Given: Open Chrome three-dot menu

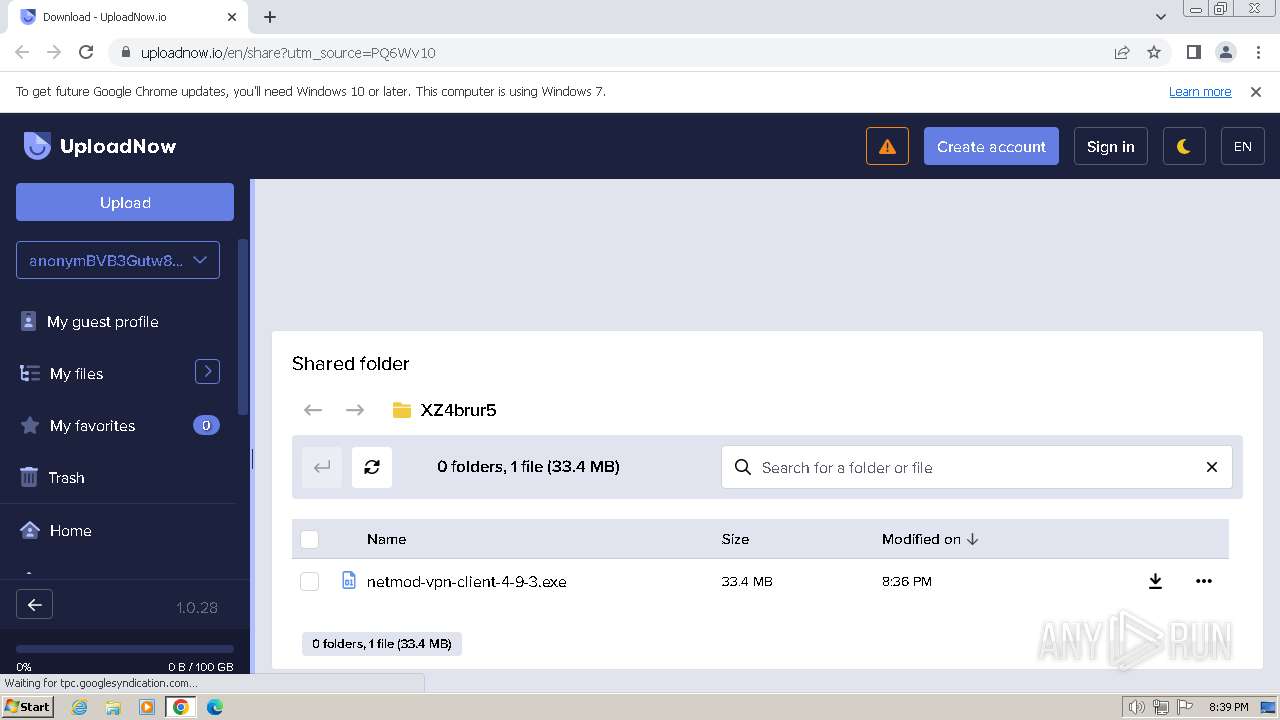Looking at the screenshot, I should pos(1257,53).
